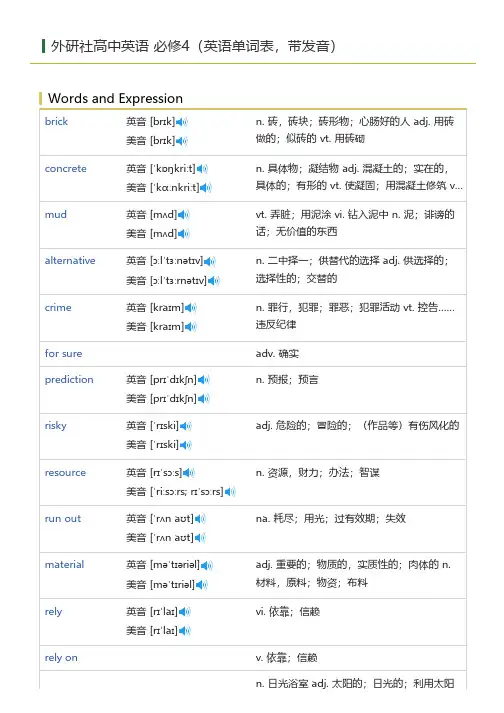Screen dimensions: 504x713
Task: Select the definition text adv. 确实
Action: point(277,354)
